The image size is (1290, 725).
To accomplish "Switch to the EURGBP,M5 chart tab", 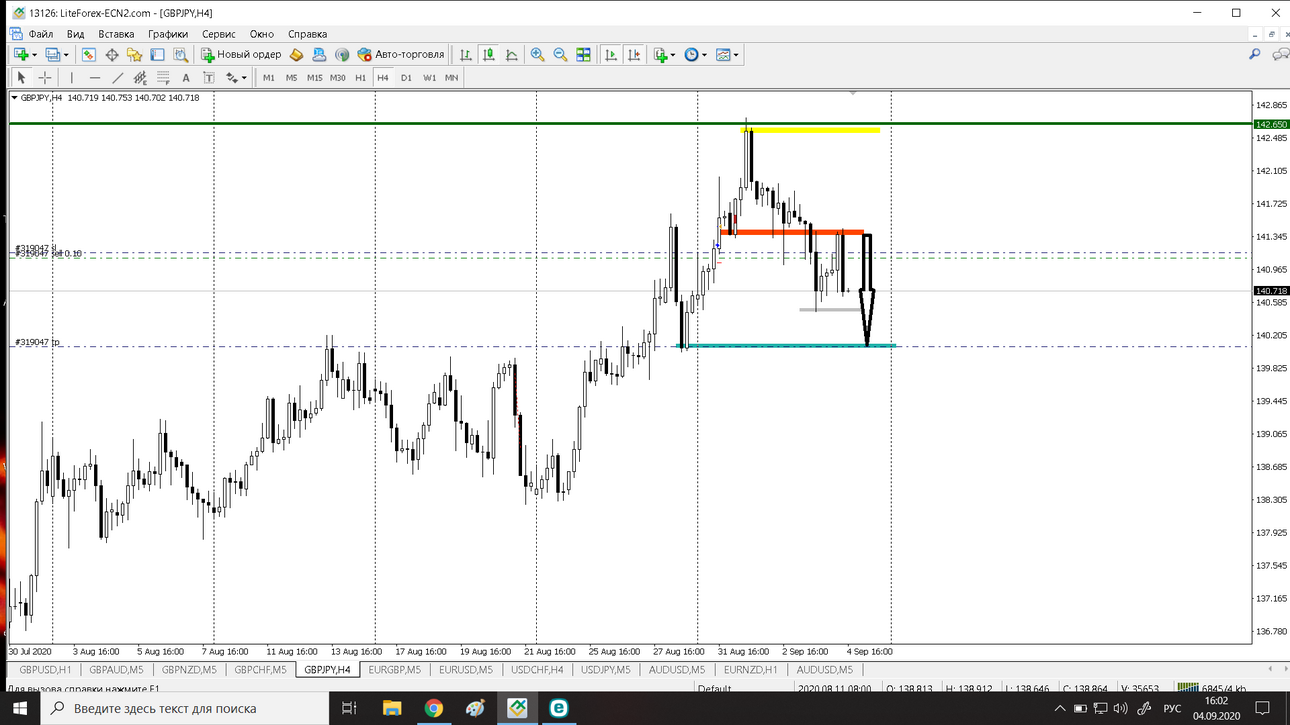I will 393,669.
